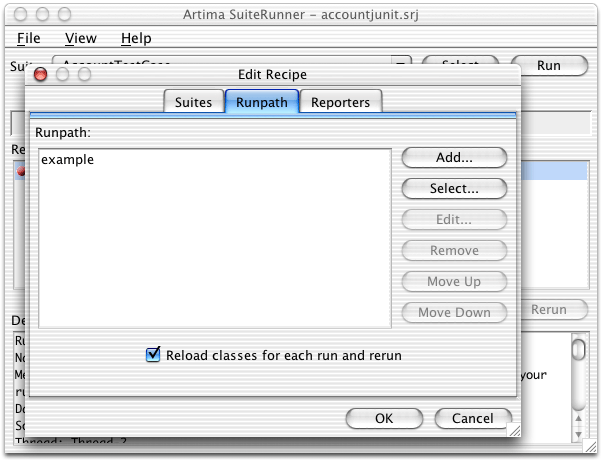Open the Help menu
This screenshot has height=462, width=604.
[136, 38]
